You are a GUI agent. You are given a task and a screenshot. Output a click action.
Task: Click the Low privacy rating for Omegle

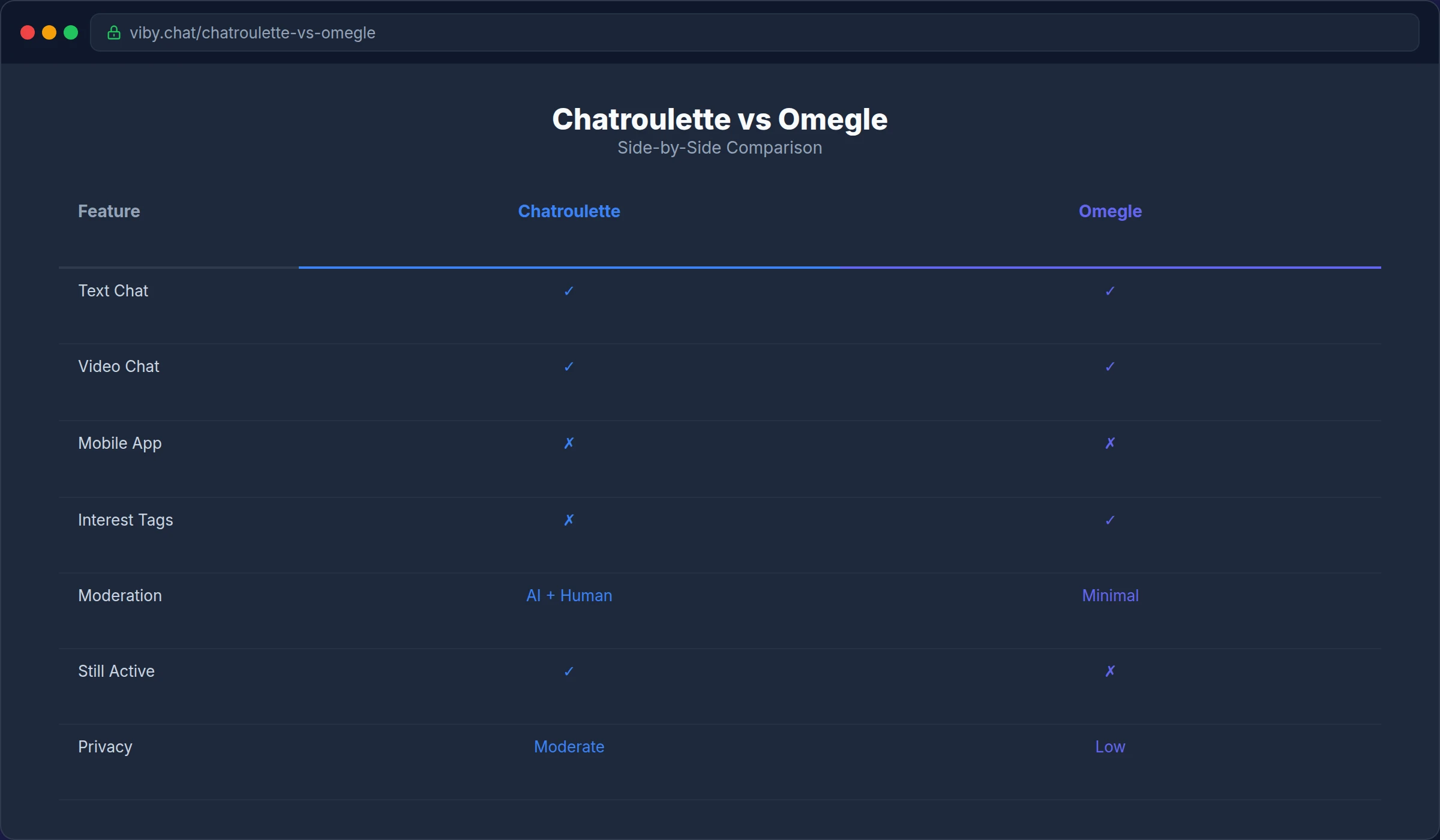1109,746
